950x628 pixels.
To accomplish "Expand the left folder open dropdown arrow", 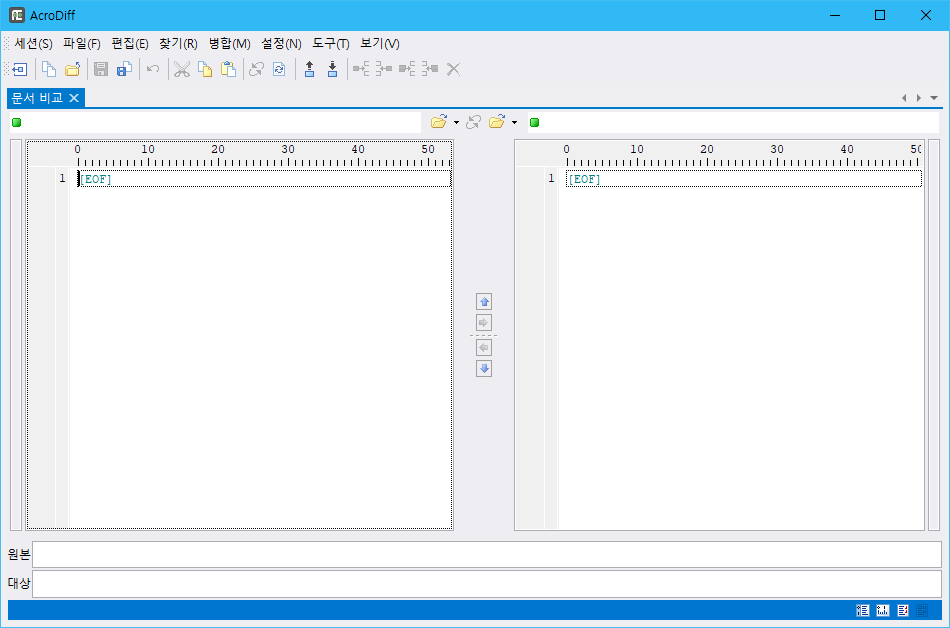I will coord(456,123).
